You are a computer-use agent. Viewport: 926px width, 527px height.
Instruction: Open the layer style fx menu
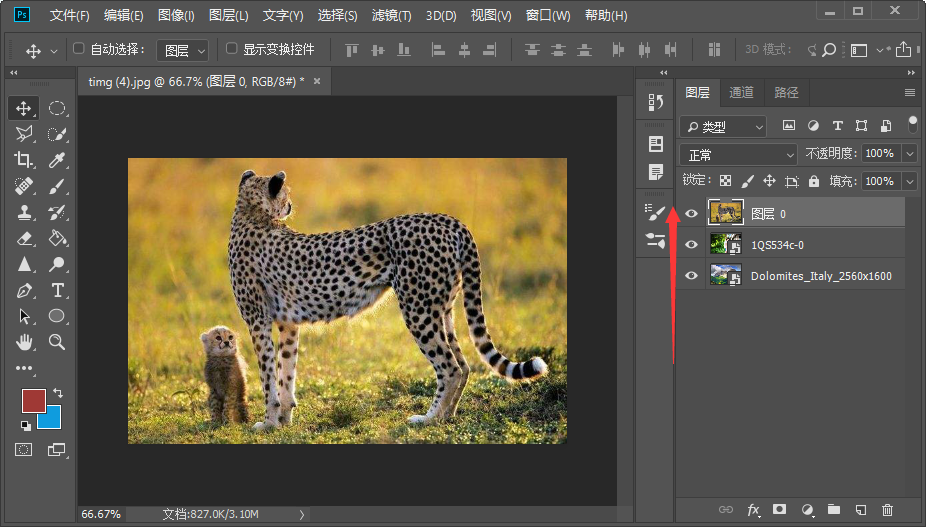(x=754, y=510)
